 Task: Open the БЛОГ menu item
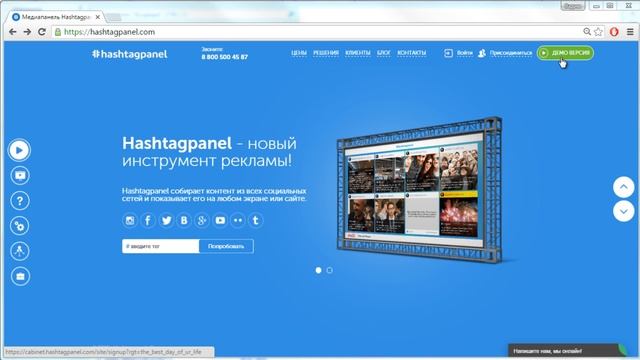coord(384,53)
